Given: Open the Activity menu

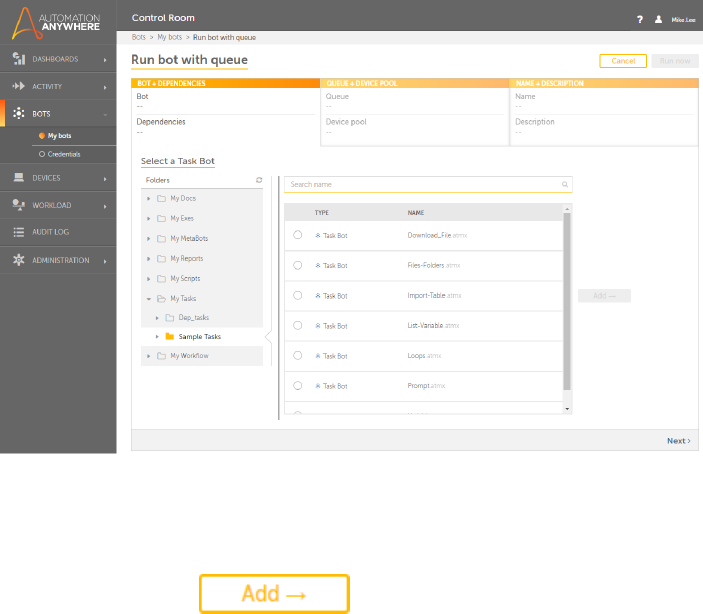Looking at the screenshot, I should [x=58, y=86].
